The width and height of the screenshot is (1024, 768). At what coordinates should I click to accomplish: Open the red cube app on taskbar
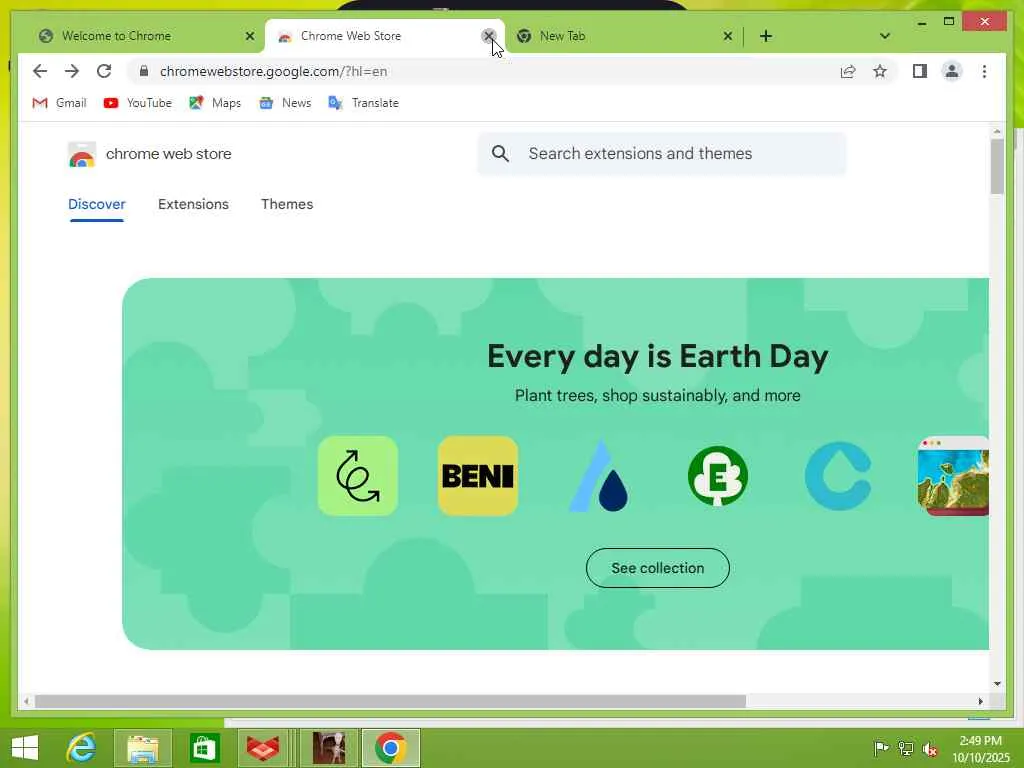tap(263, 748)
